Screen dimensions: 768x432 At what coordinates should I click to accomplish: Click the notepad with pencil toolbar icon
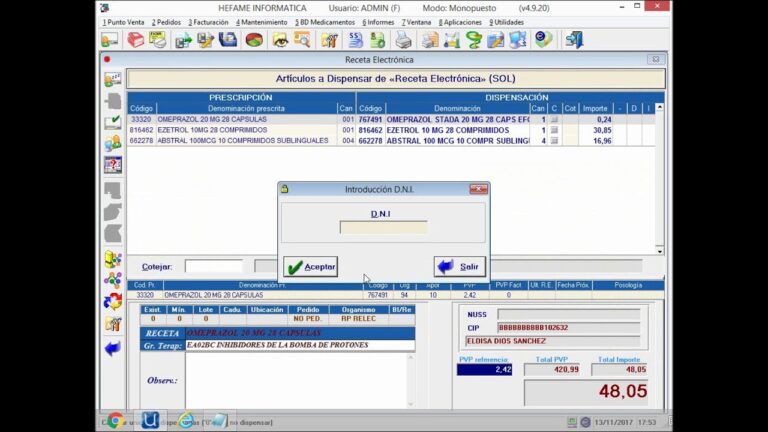point(496,40)
